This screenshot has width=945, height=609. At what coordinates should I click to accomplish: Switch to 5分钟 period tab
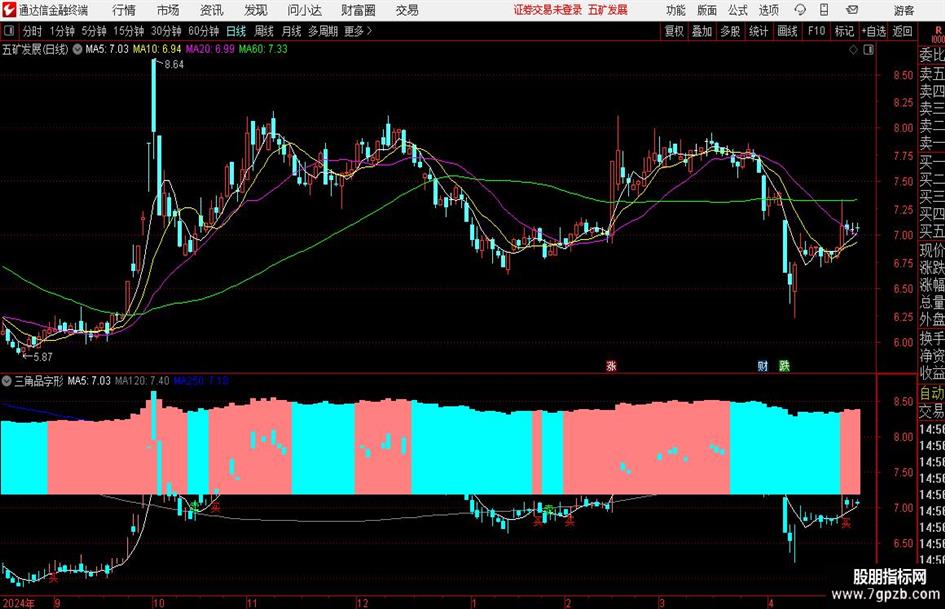click(94, 31)
